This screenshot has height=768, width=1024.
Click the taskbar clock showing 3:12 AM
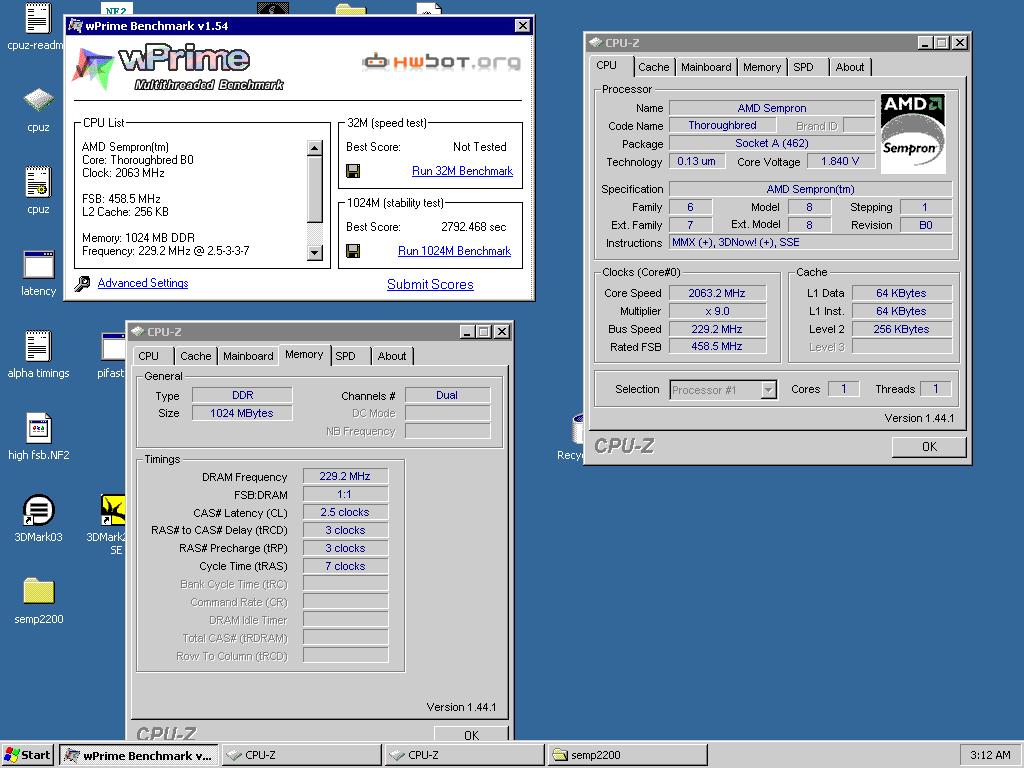point(990,755)
